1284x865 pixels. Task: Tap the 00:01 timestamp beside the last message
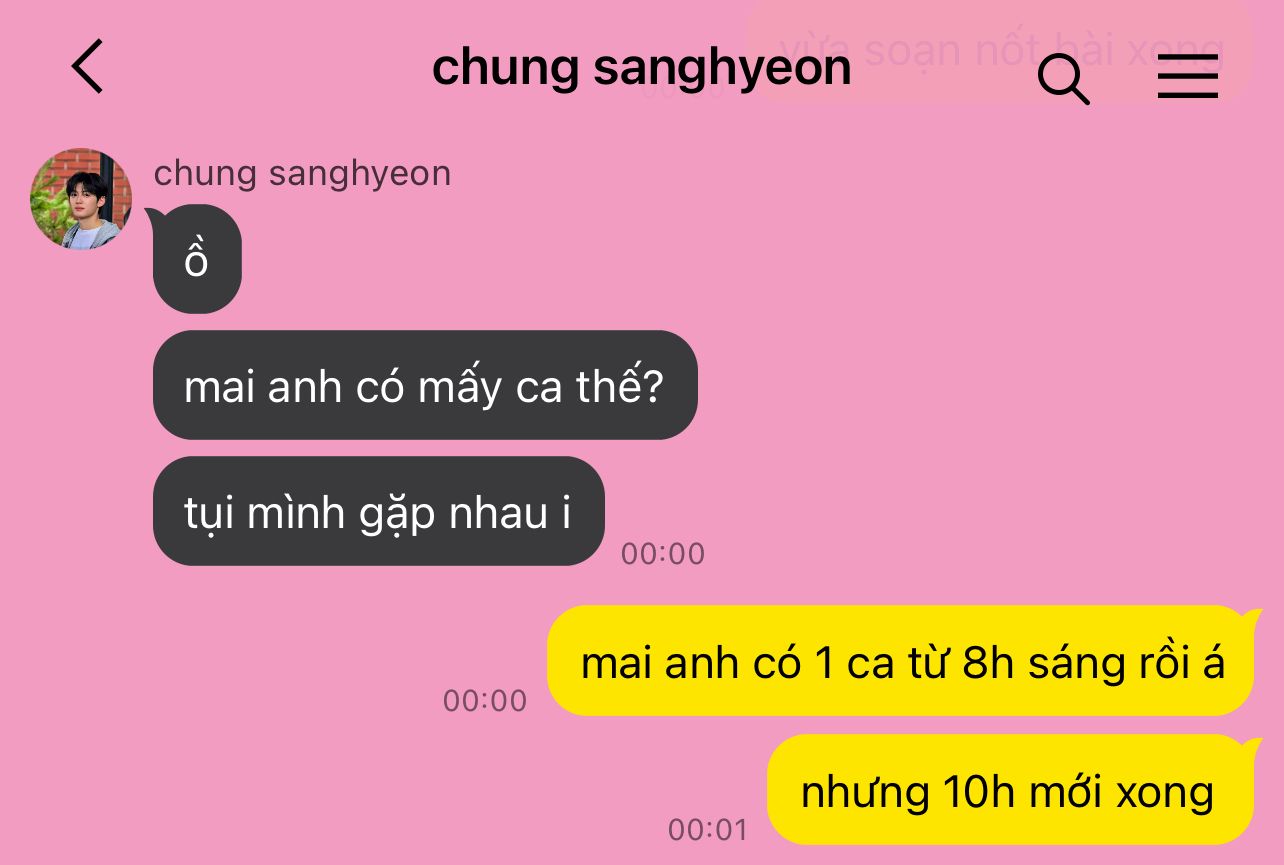click(x=708, y=829)
